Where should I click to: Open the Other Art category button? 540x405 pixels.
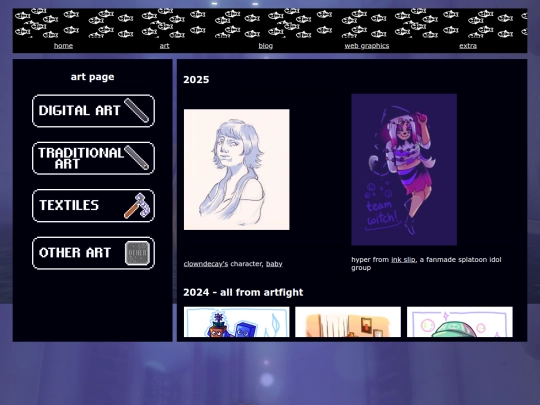[x=93, y=253]
